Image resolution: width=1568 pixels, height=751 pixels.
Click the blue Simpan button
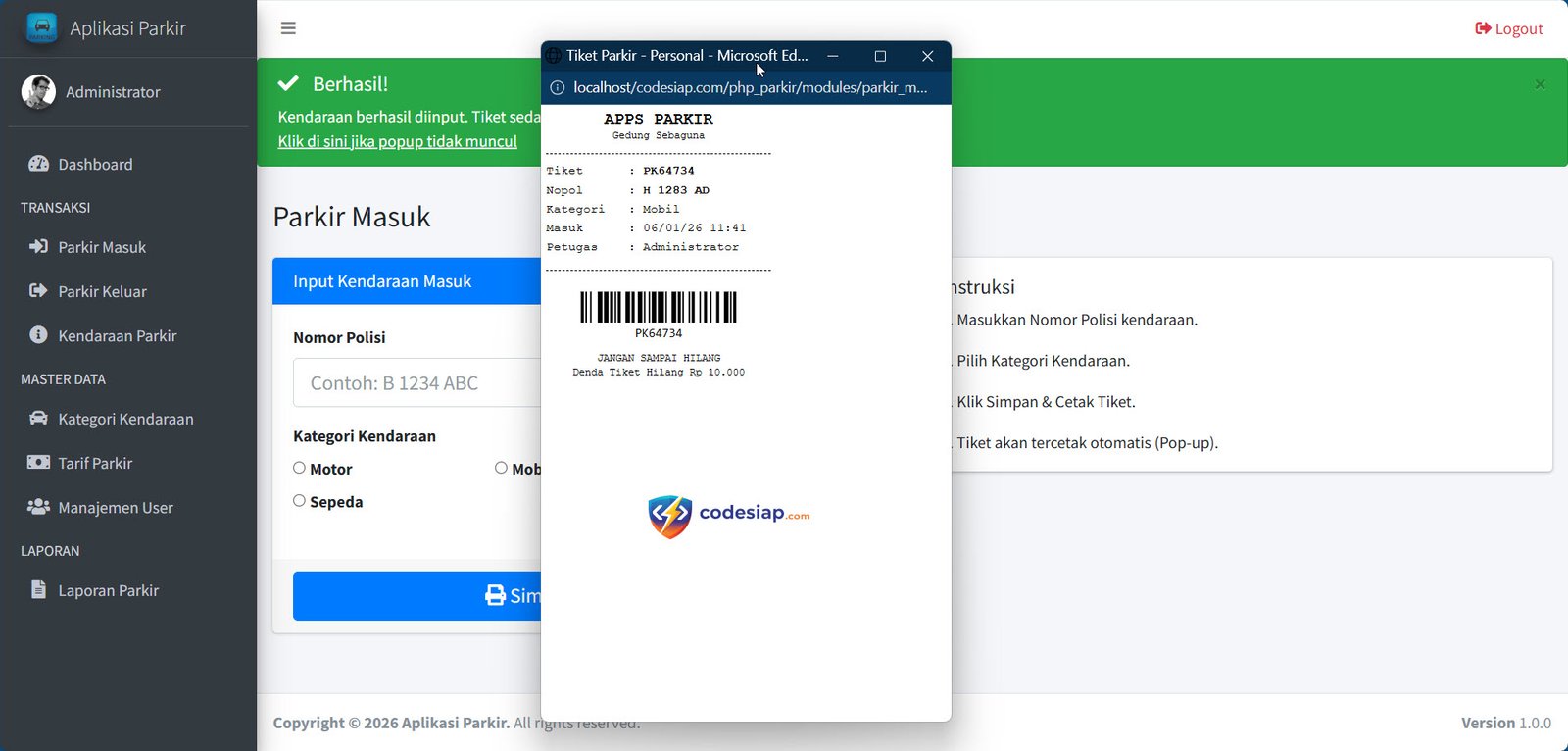(x=416, y=595)
